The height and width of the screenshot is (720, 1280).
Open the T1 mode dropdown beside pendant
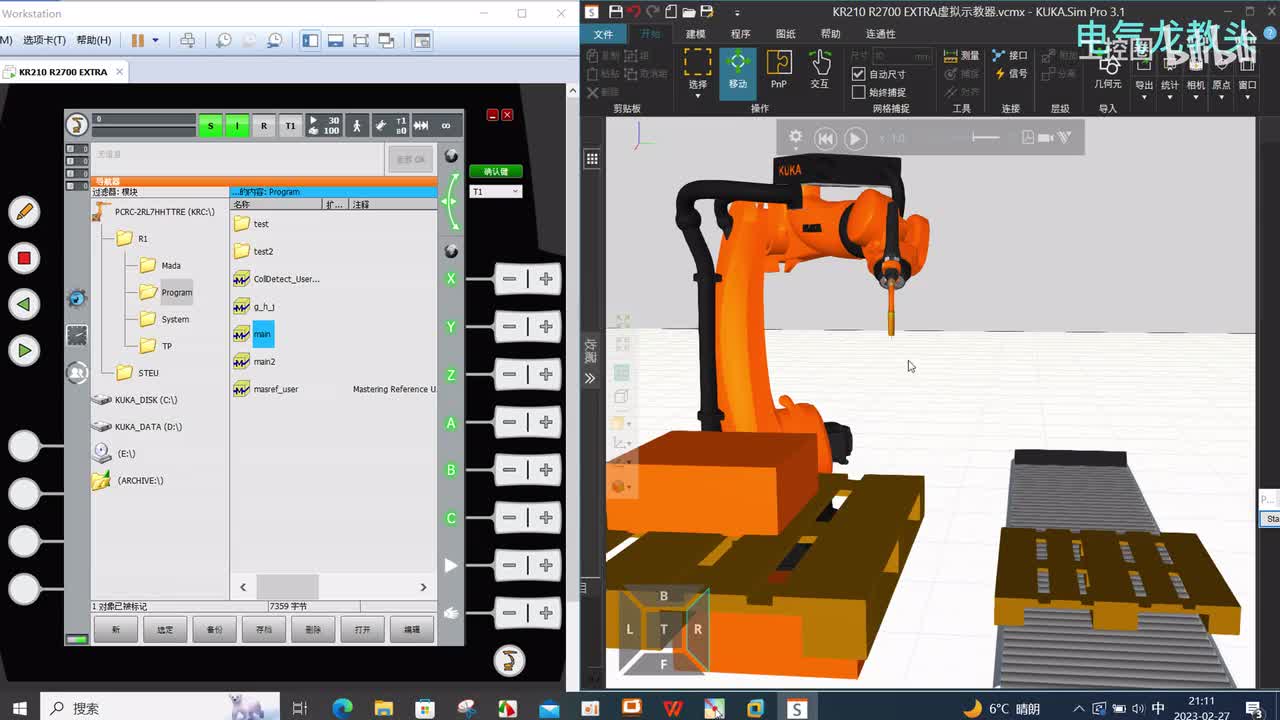tap(496, 191)
